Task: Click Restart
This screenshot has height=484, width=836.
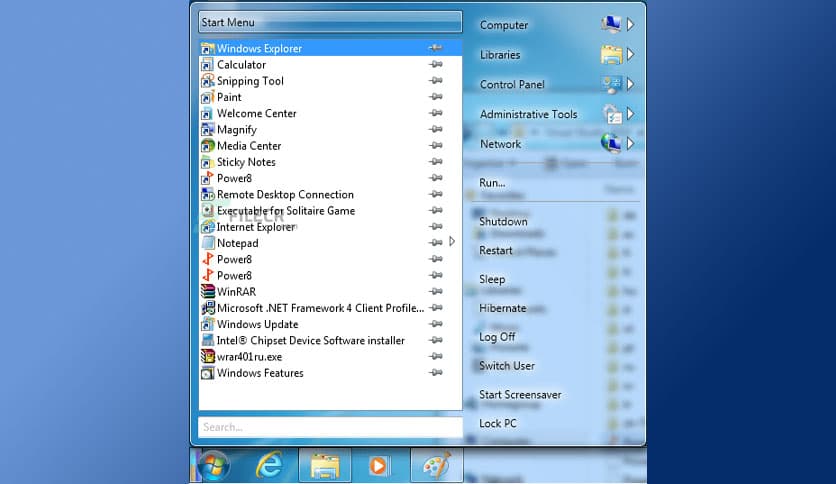Action: click(x=495, y=251)
